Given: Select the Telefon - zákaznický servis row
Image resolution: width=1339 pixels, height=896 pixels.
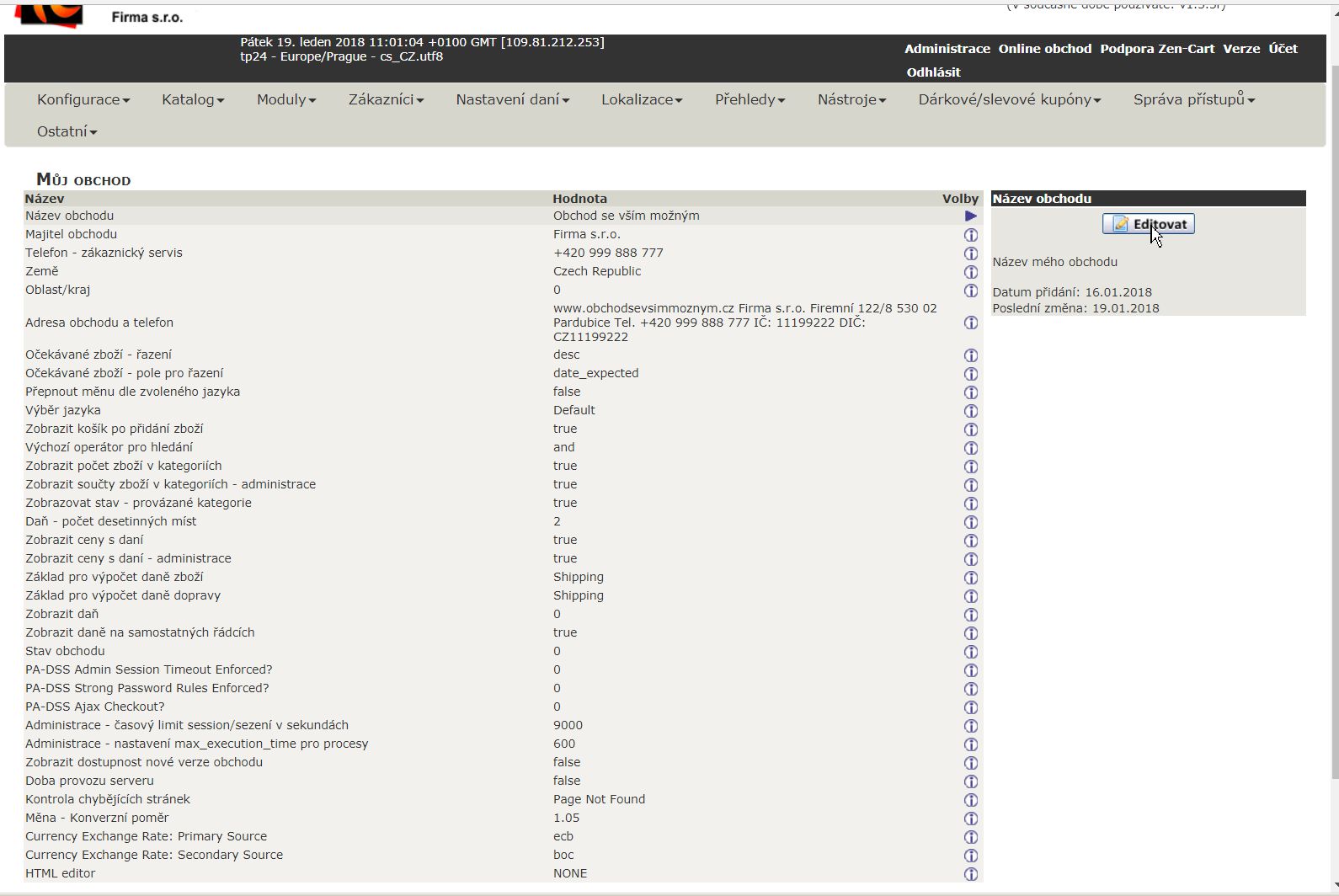Looking at the screenshot, I should (x=104, y=253).
